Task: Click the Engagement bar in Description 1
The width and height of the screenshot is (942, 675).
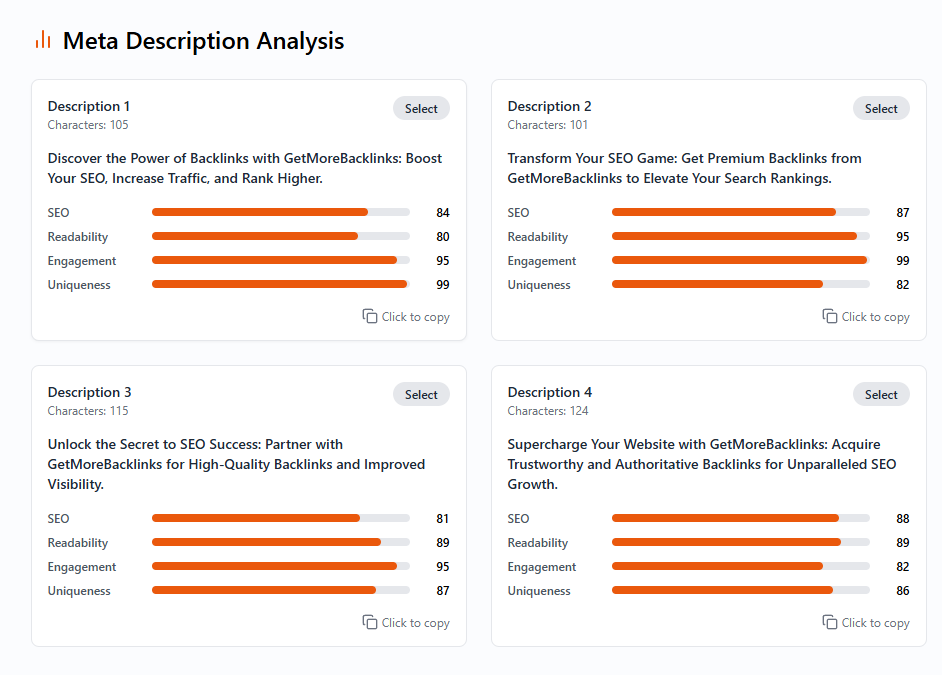Action: click(281, 260)
